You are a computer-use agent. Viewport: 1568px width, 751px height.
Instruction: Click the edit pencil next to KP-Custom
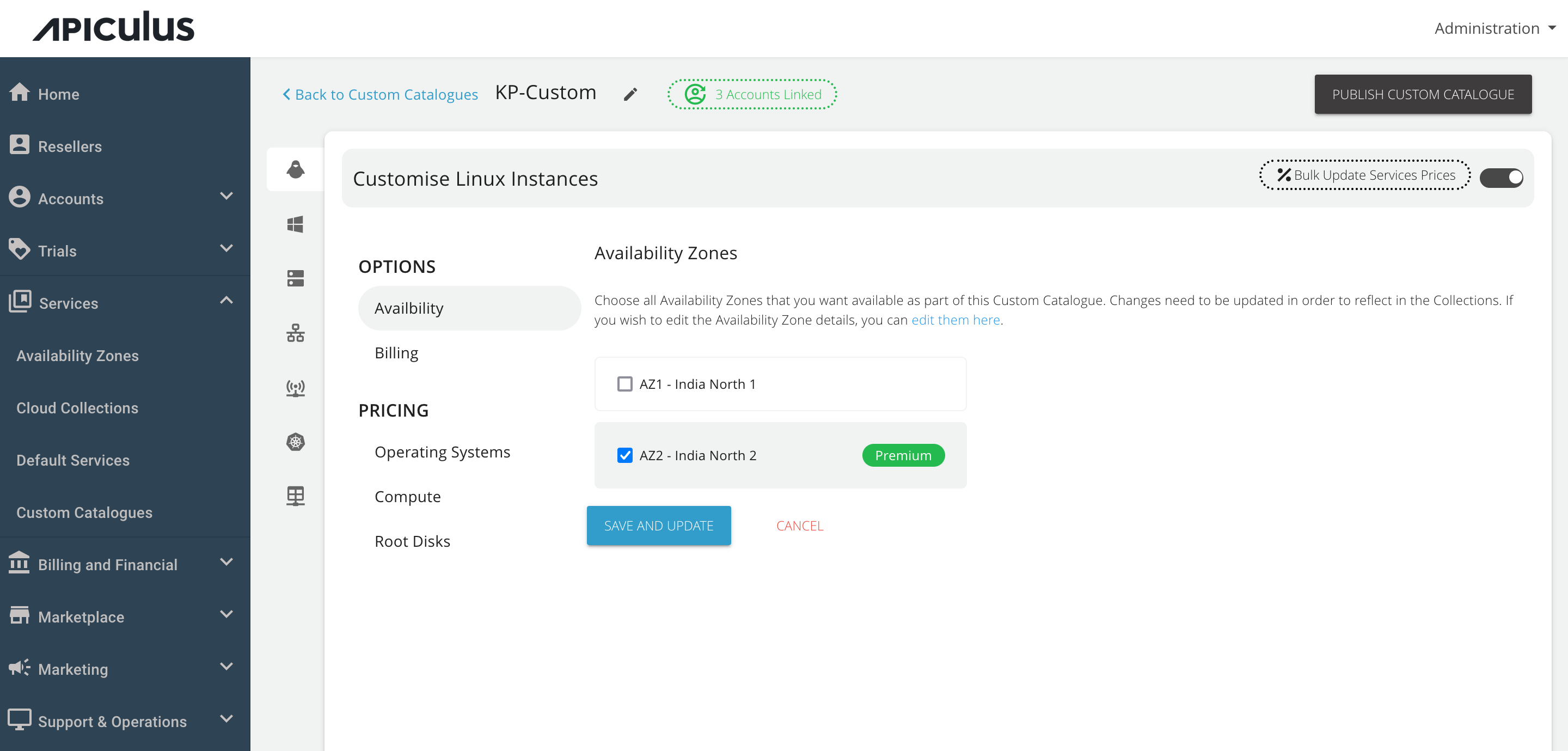[630, 94]
